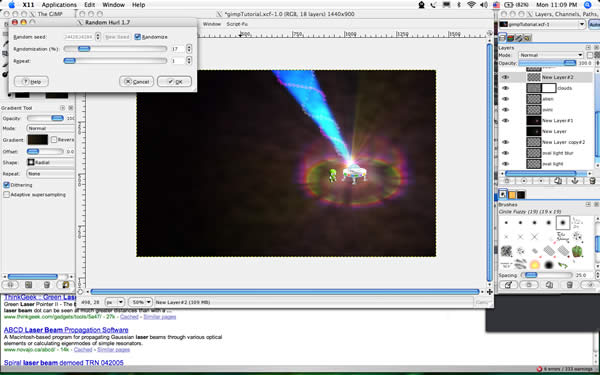Image resolution: width=600 pixels, height=375 pixels.
Task: Select the green vine arrow brush
Action: [563, 264]
